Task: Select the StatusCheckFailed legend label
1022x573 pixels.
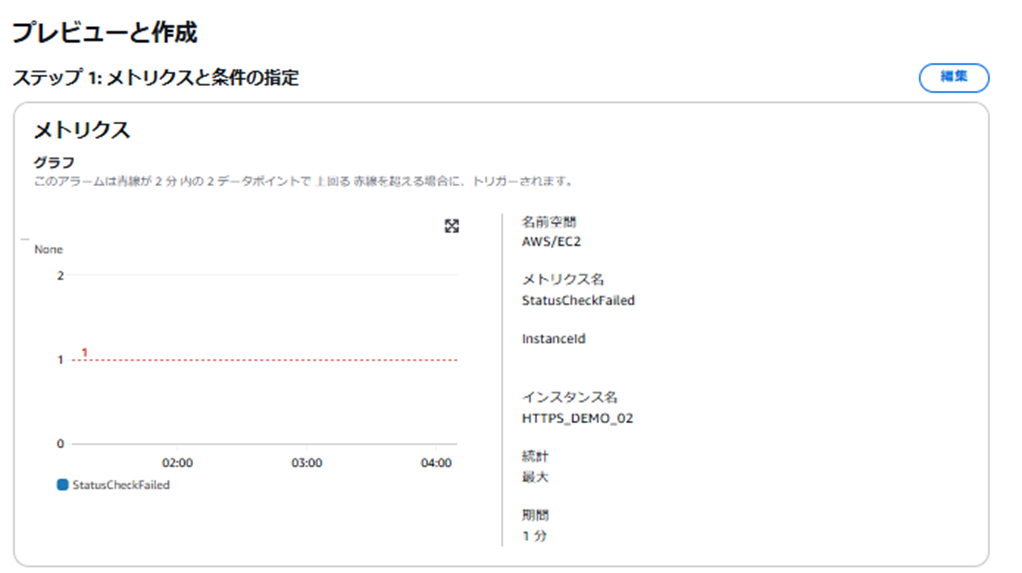Action: [x=121, y=484]
